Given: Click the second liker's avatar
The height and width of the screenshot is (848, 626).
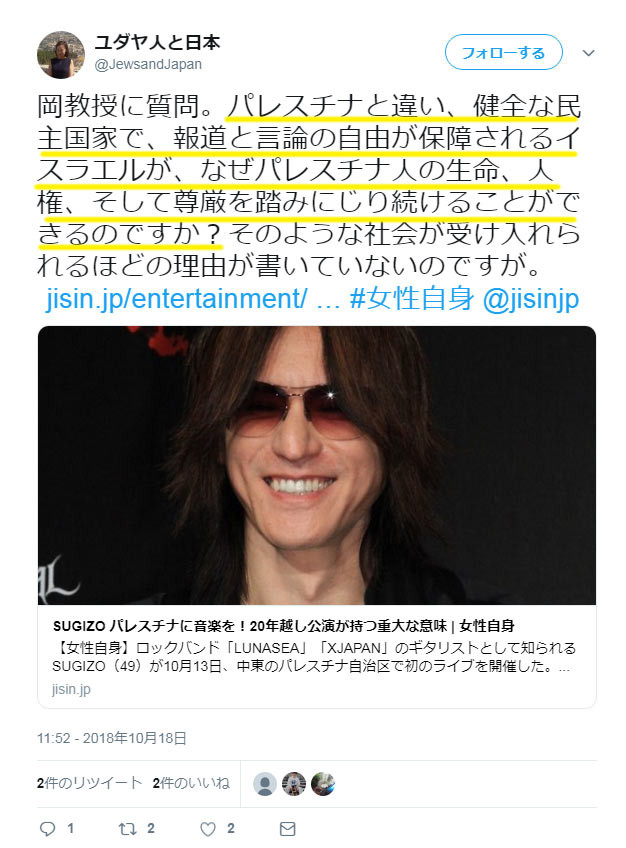Looking at the screenshot, I should 294,784.
